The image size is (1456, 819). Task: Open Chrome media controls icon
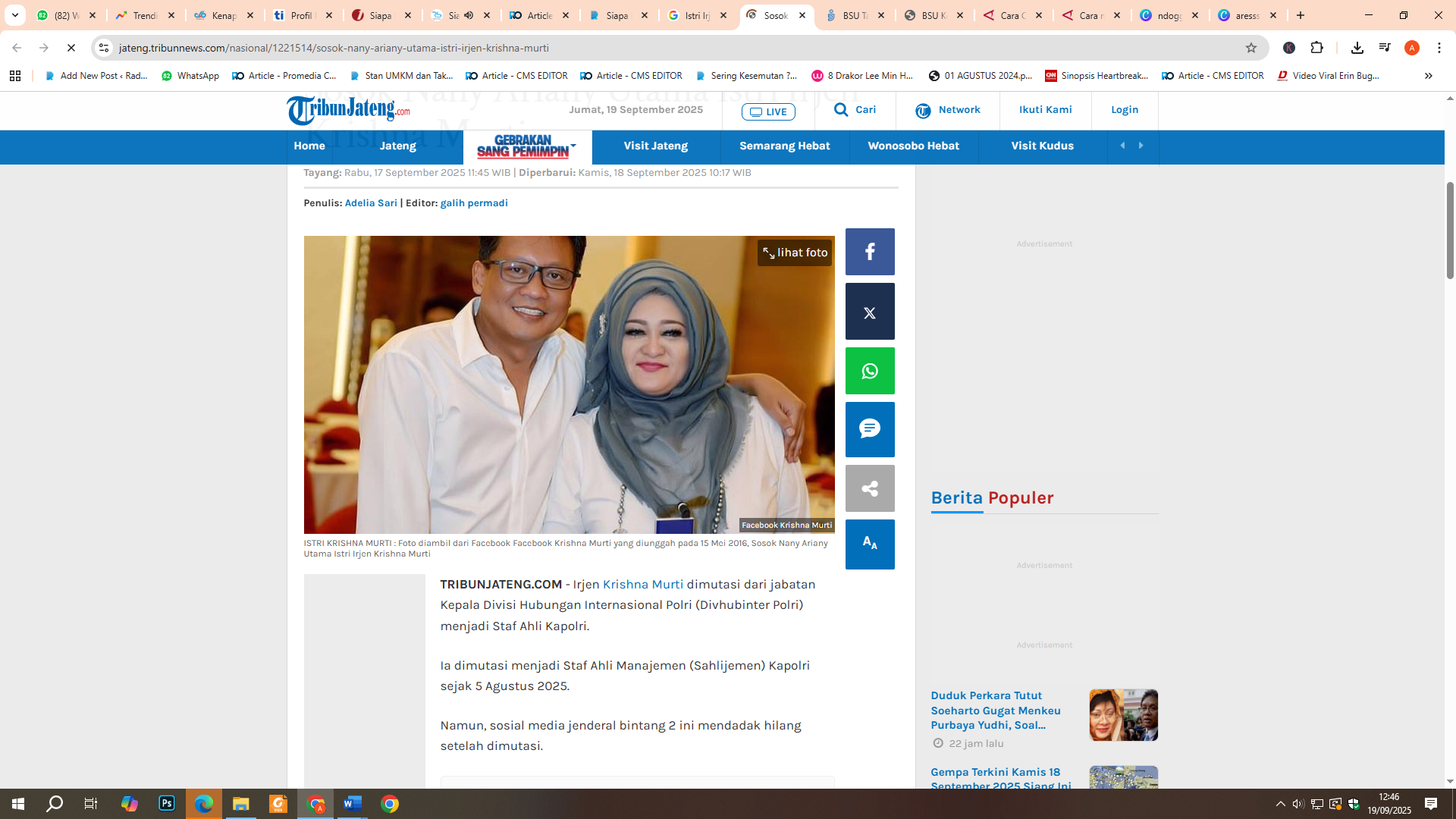[1385, 48]
